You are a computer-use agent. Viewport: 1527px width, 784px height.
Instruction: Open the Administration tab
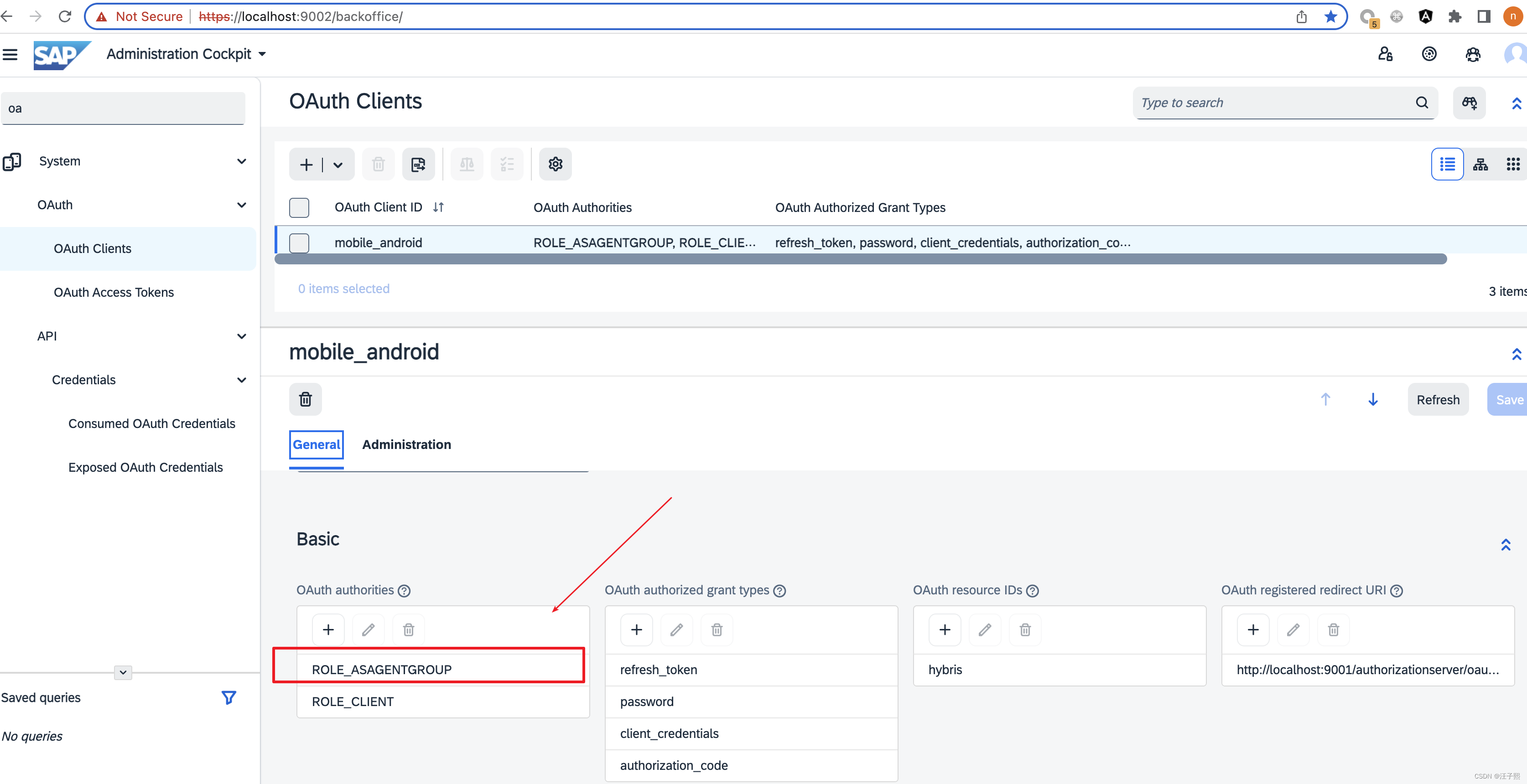pos(406,444)
